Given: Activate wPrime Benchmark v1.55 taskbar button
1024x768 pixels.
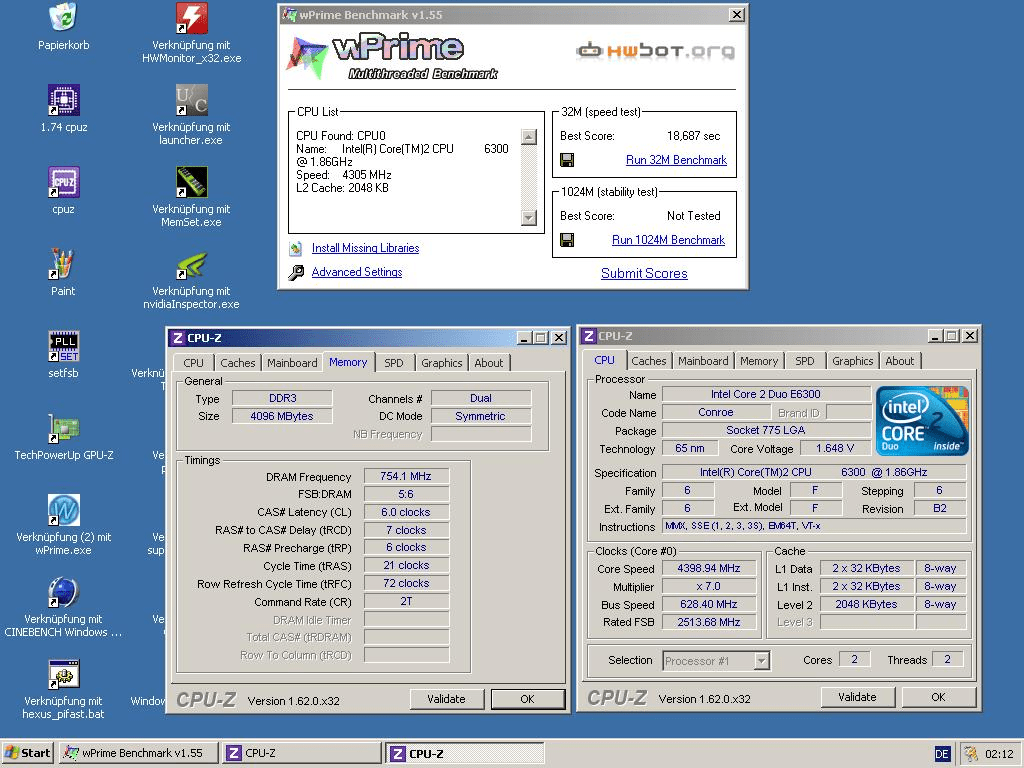Looking at the screenshot, I should pyautogui.click(x=137, y=754).
